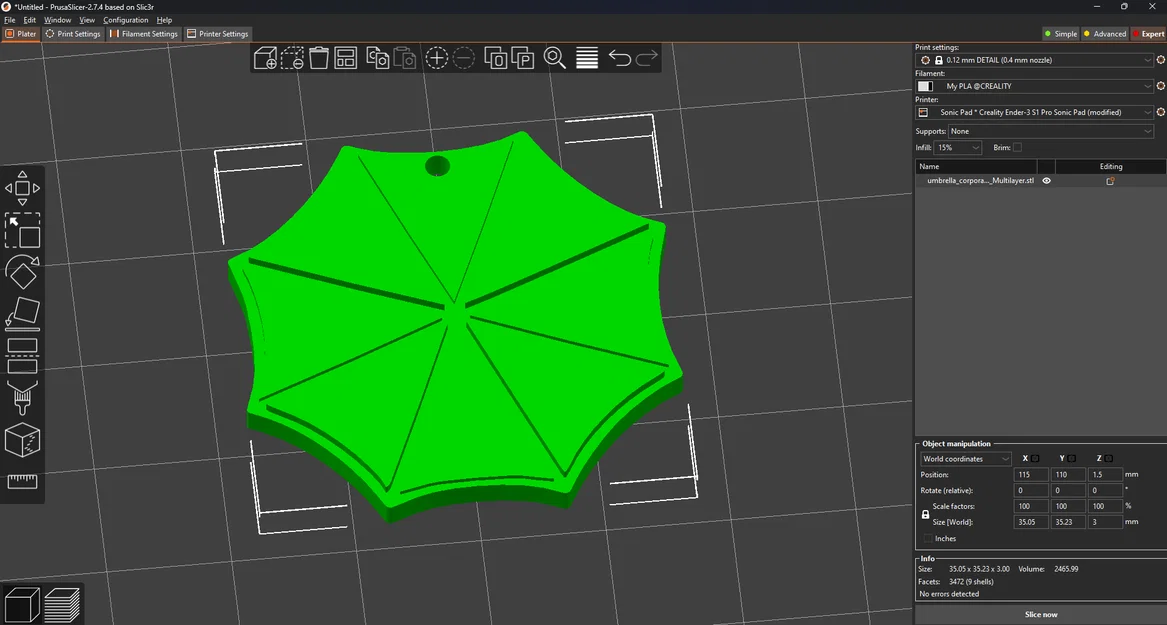Open the Search icon in the toolbar
Image resolution: width=1167 pixels, height=625 pixels.
point(555,58)
